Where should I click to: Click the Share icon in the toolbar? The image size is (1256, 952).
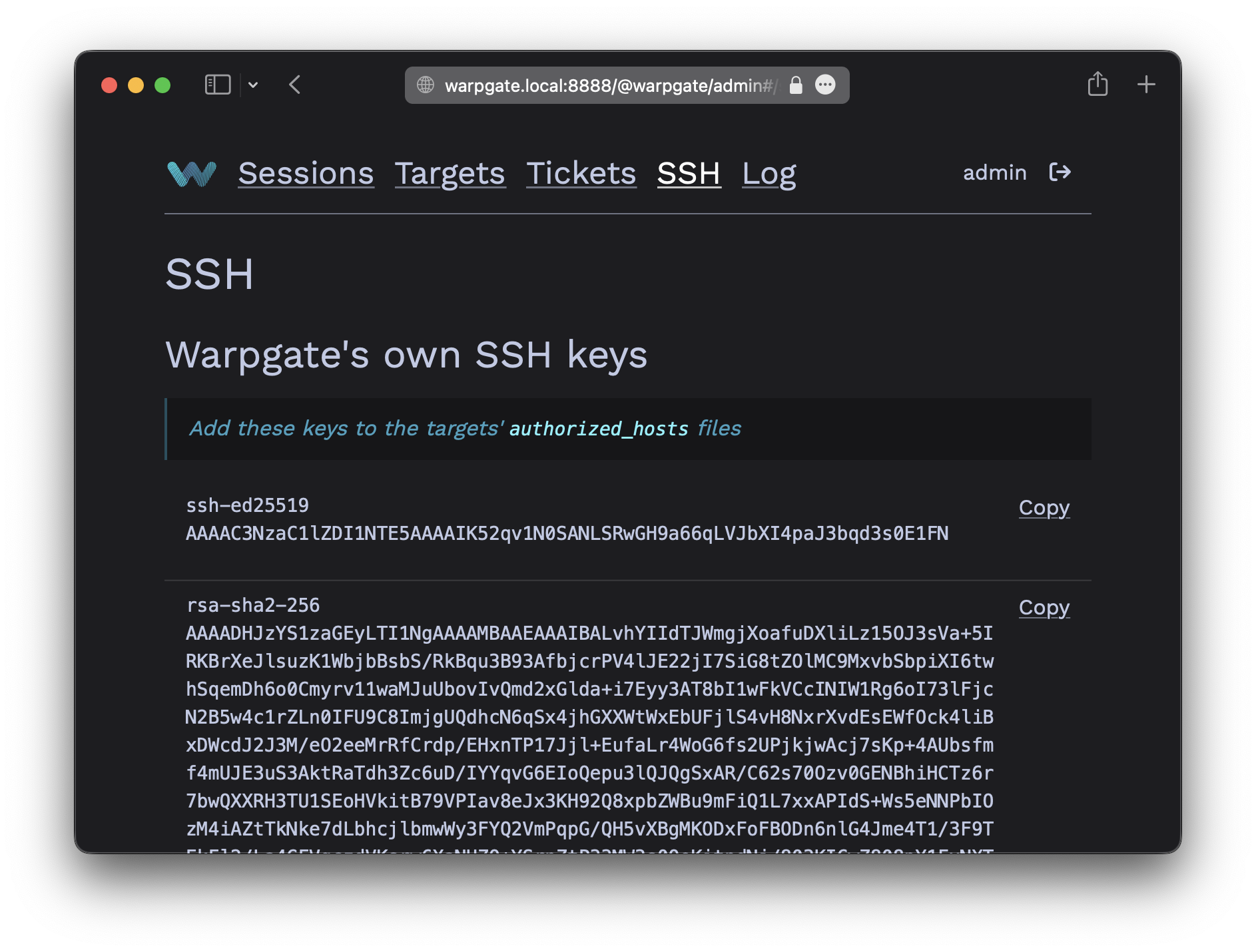click(x=1098, y=84)
